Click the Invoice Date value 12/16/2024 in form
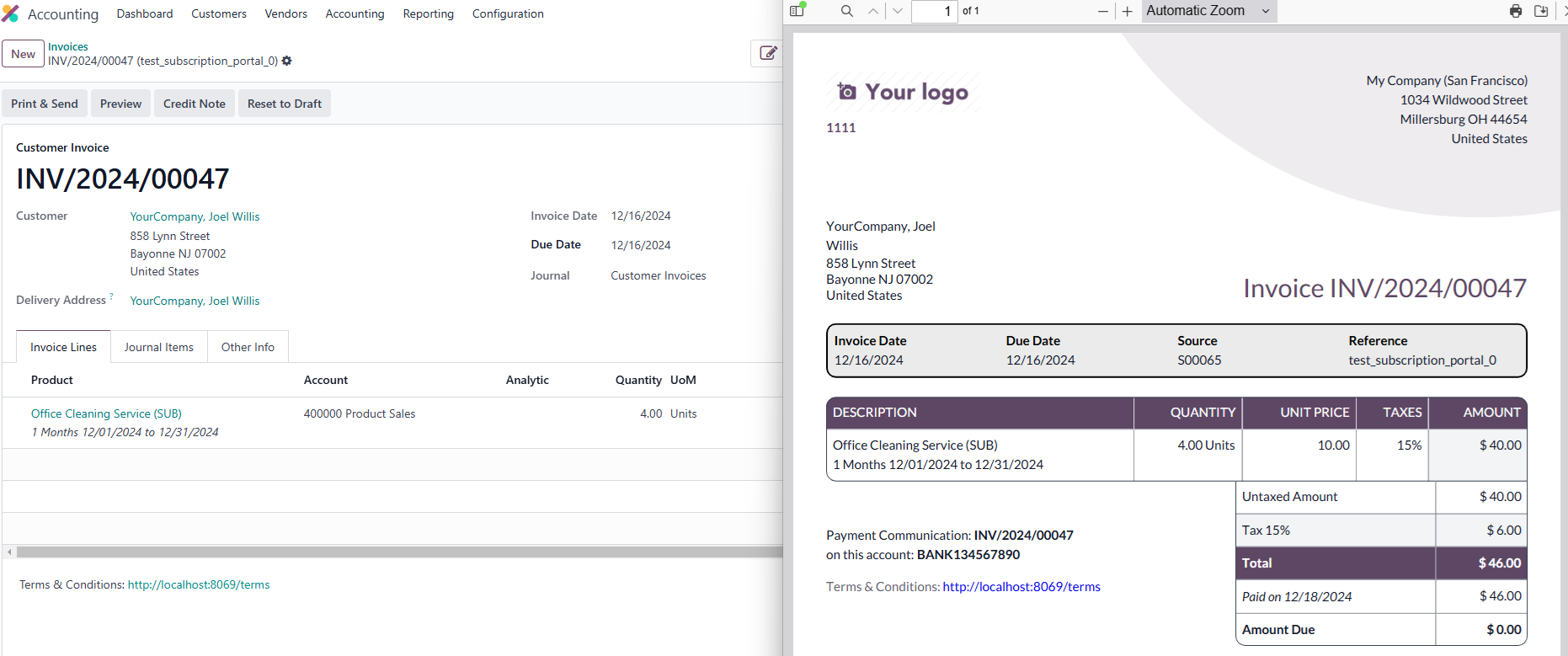 pos(641,216)
